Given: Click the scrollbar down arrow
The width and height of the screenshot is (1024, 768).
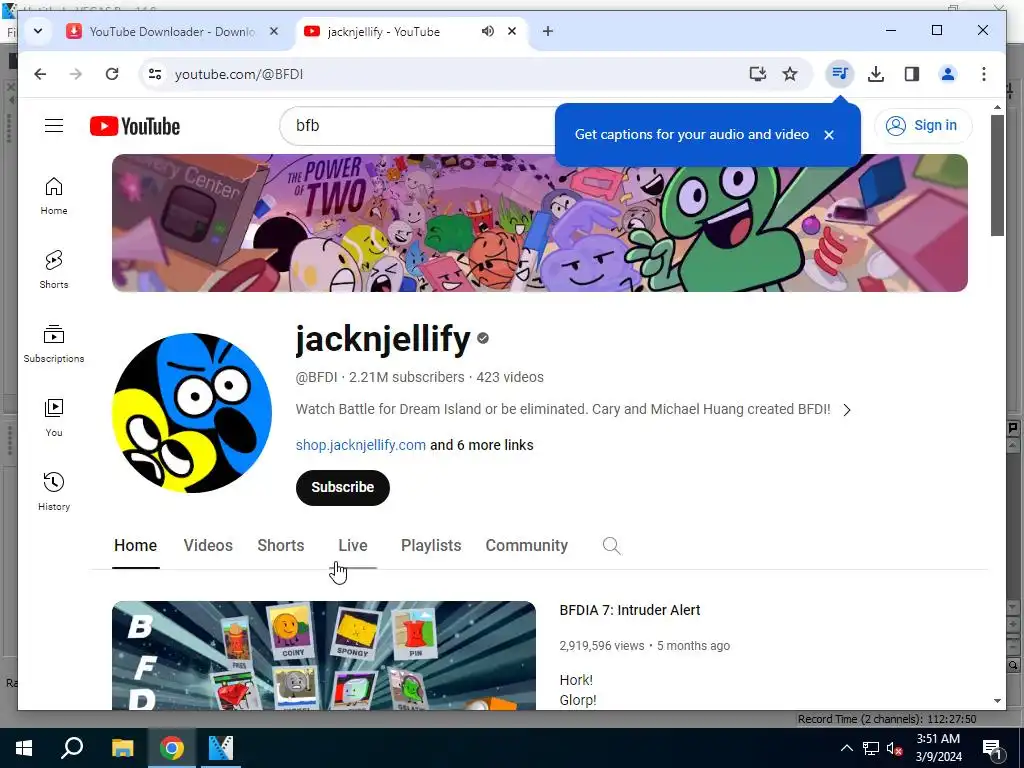Looking at the screenshot, I should coord(997,701).
